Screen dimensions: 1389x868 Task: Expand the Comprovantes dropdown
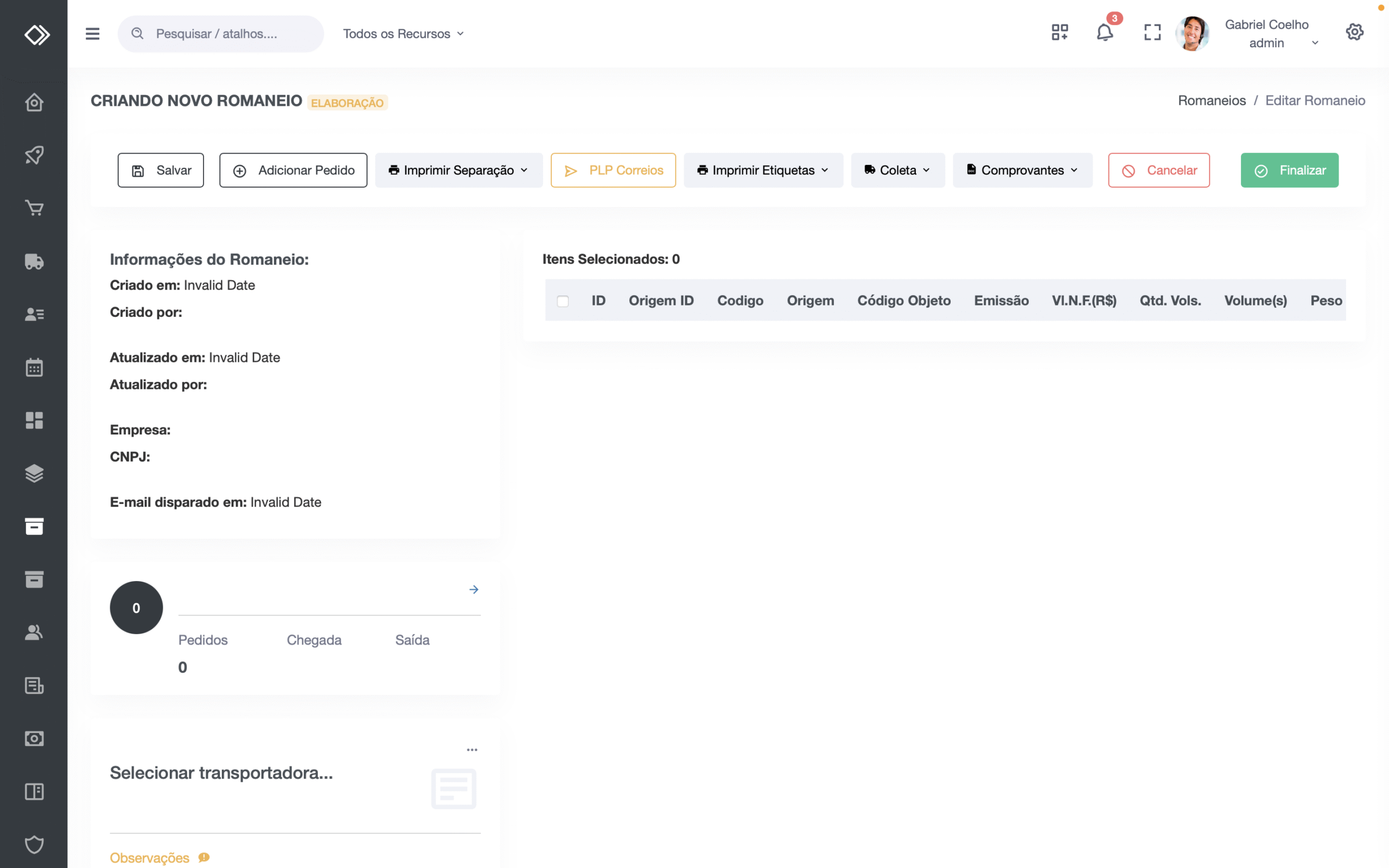pos(1022,170)
